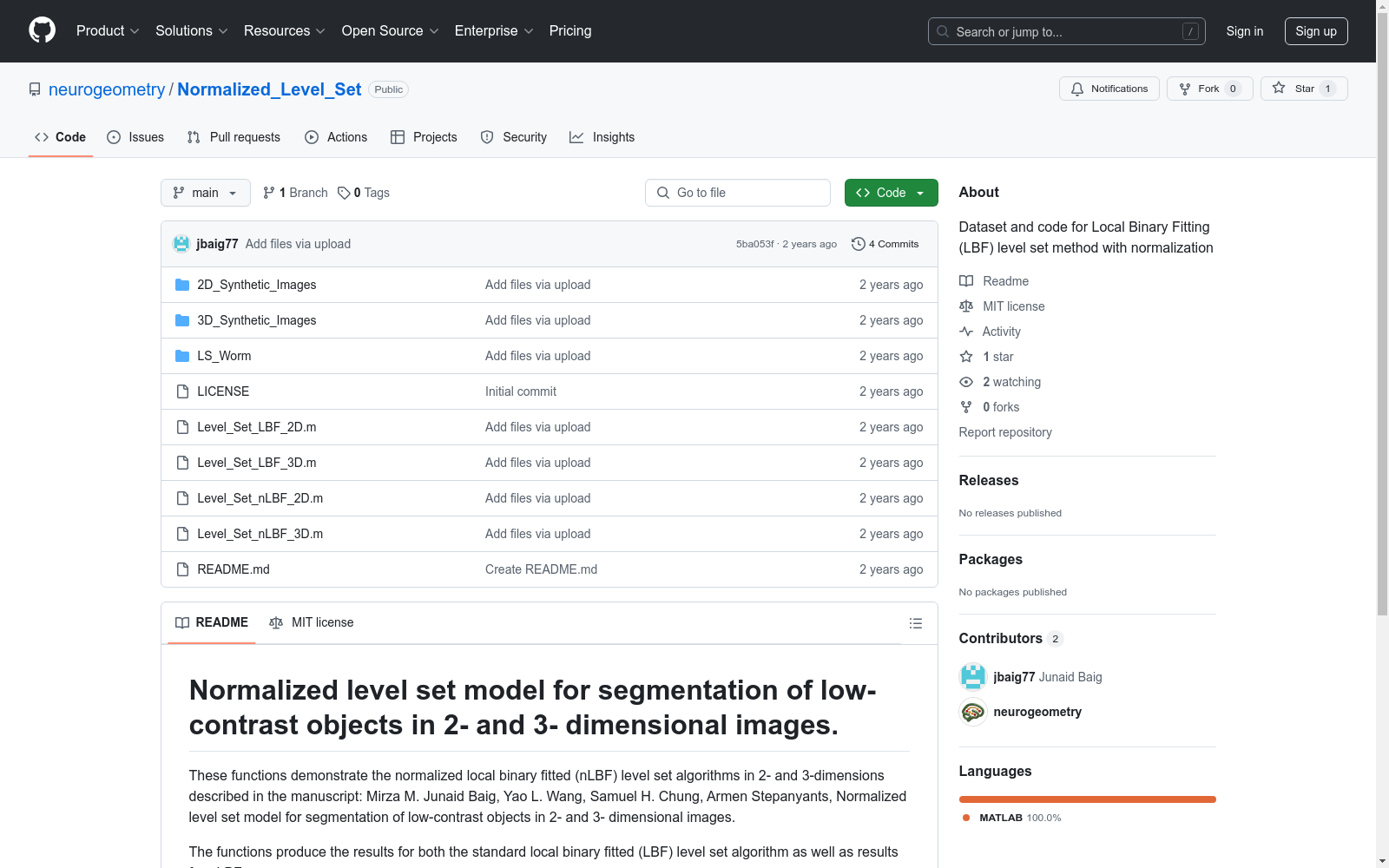Open the Level_Set_nLBF_2D.m file
Screen dimensions: 1389x868
click(x=260, y=498)
